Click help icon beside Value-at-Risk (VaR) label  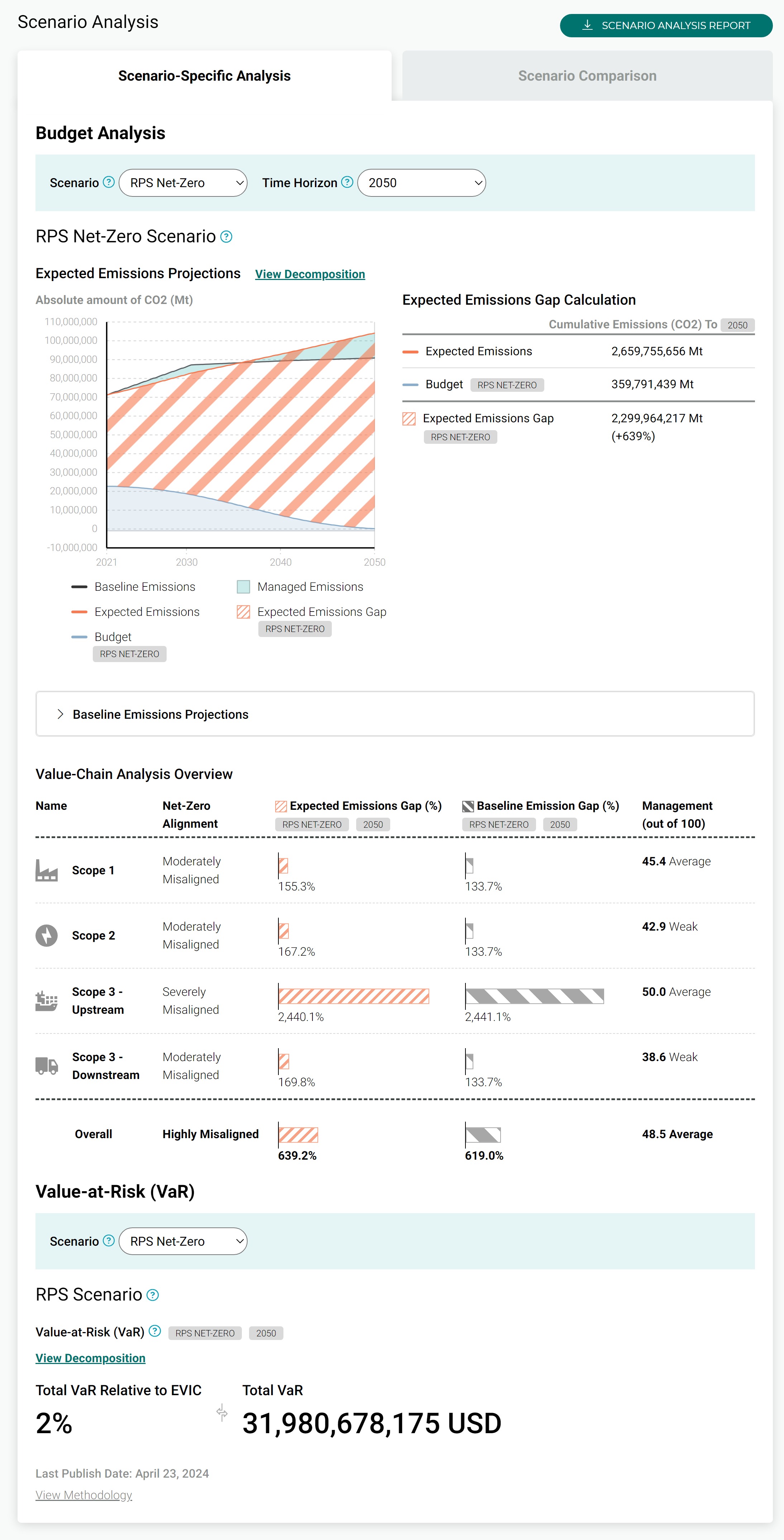tap(155, 1331)
